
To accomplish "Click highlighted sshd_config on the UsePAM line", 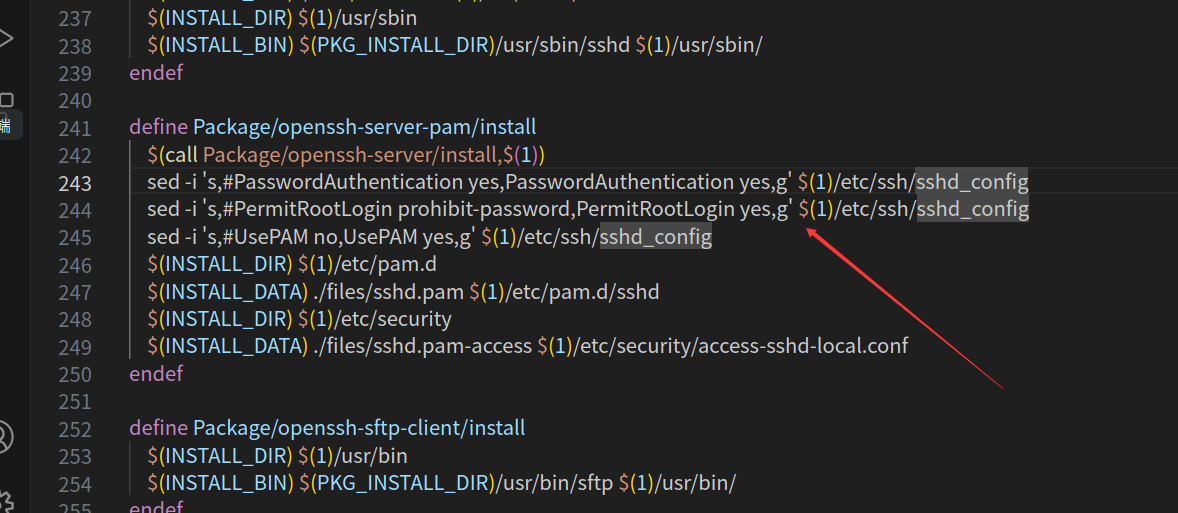I will (655, 237).
